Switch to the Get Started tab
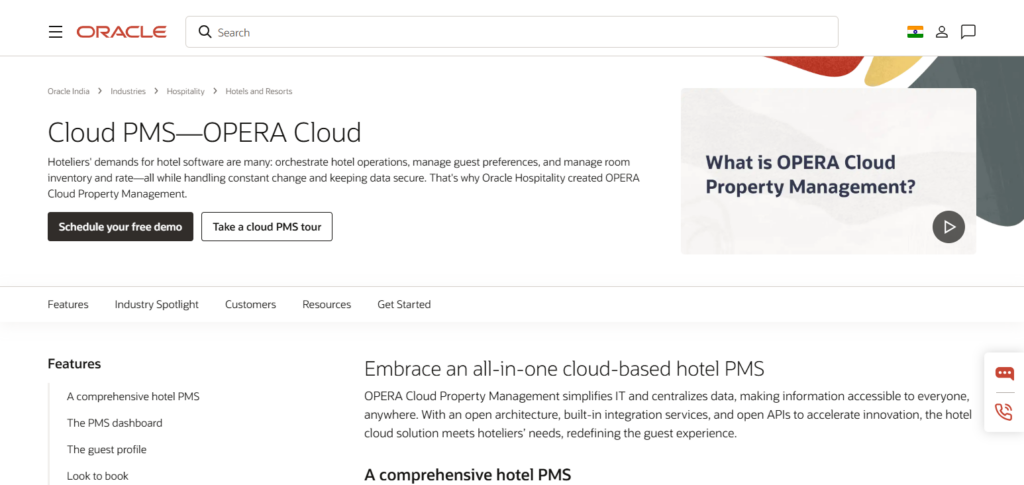Screen dimensions: 1024x485 click(404, 304)
